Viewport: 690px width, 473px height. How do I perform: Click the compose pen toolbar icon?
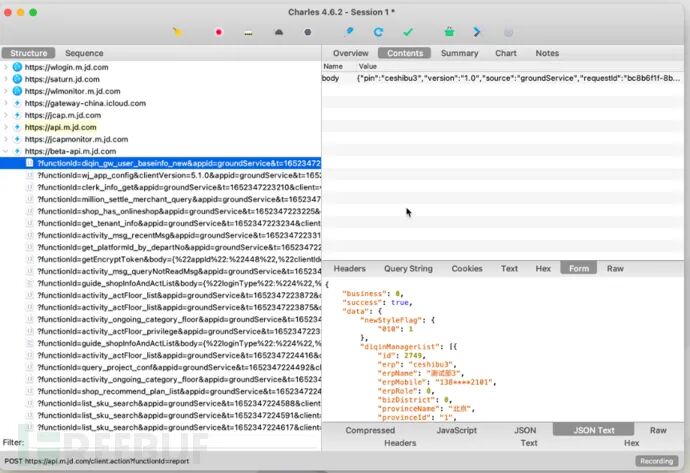pyautogui.click(x=349, y=32)
